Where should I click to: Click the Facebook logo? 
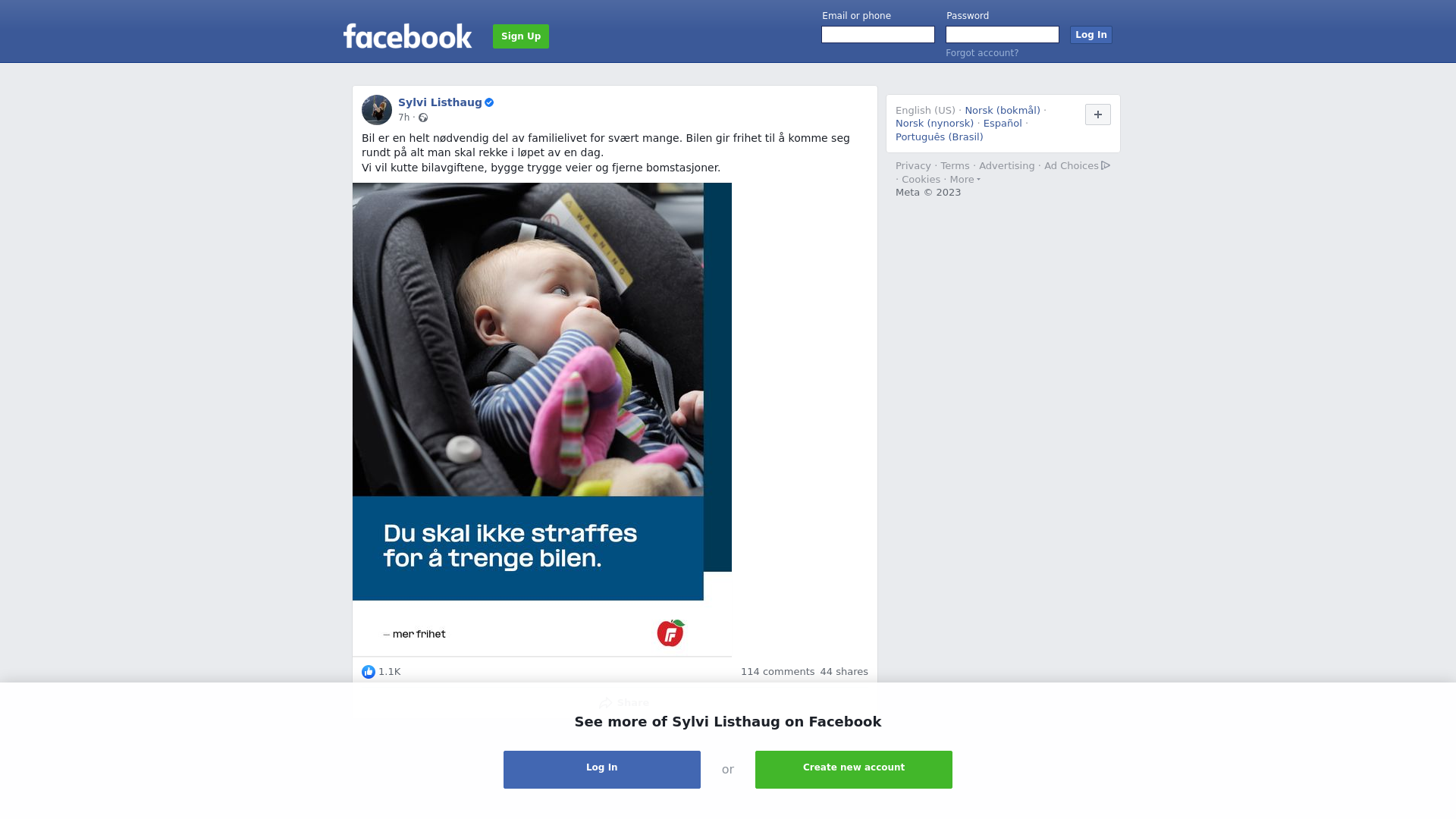(x=407, y=36)
